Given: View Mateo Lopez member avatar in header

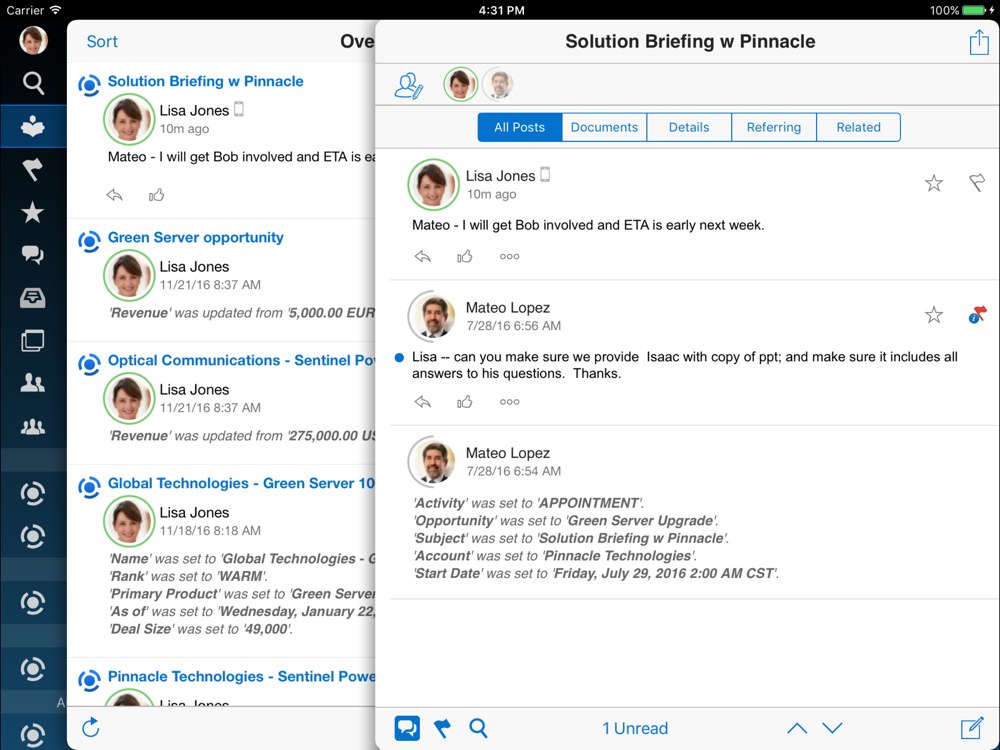Looking at the screenshot, I should click(x=499, y=84).
